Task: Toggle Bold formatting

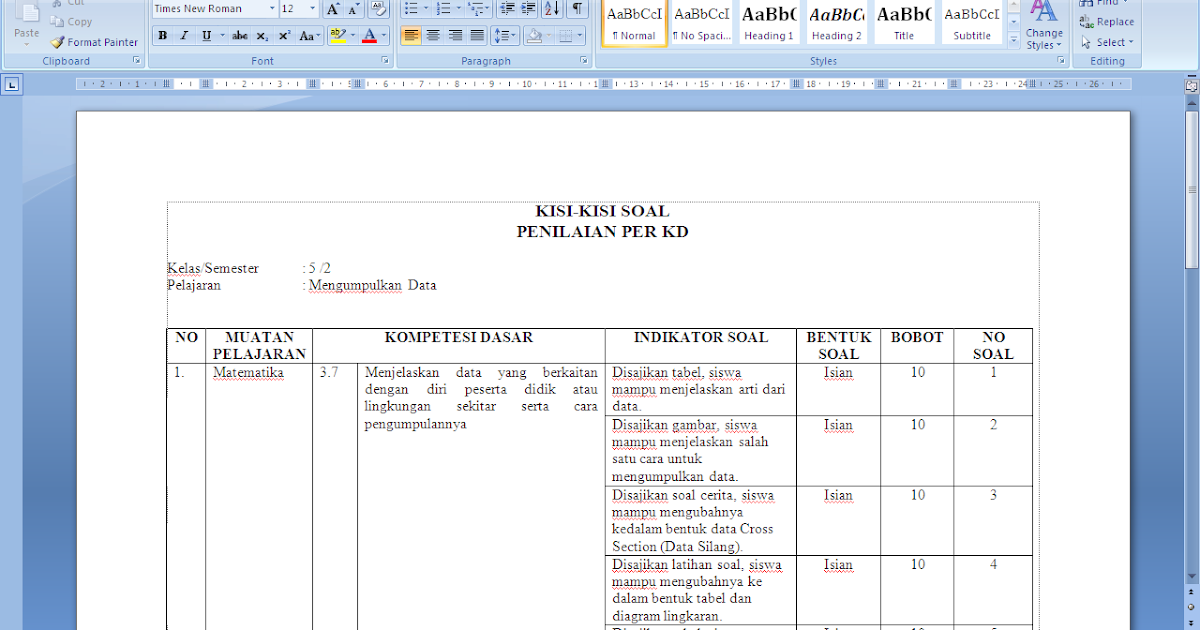Action: point(163,36)
